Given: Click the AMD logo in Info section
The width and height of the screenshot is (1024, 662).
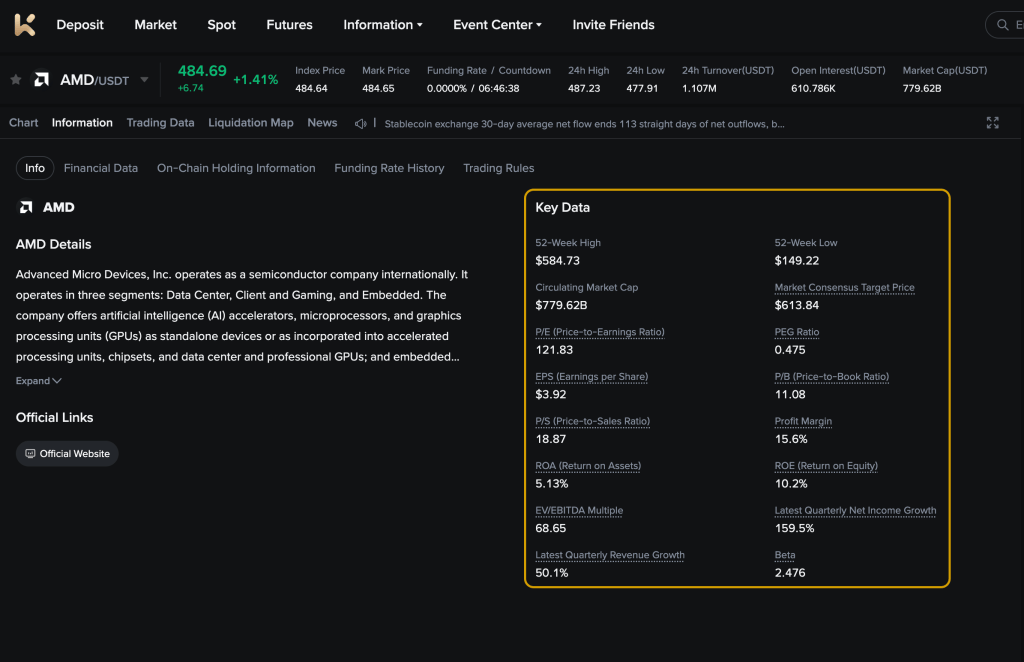Looking at the screenshot, I should 26,207.
